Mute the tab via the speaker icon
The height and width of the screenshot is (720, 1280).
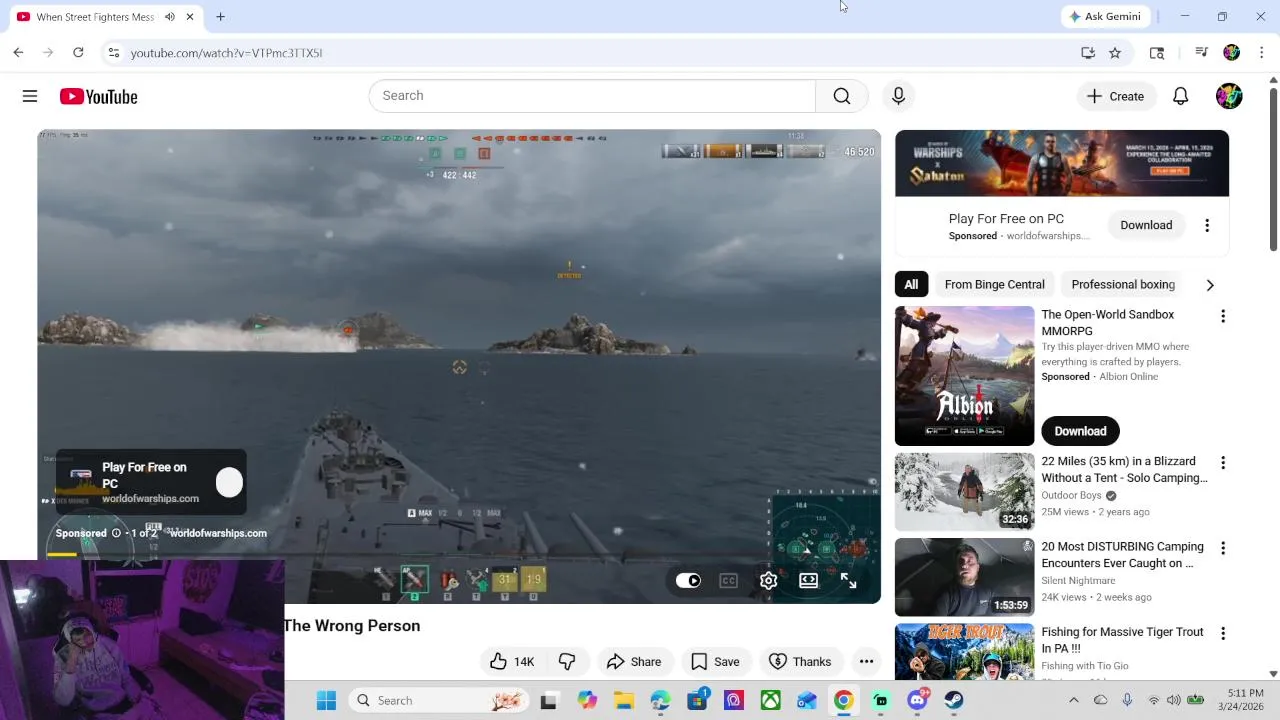(169, 17)
